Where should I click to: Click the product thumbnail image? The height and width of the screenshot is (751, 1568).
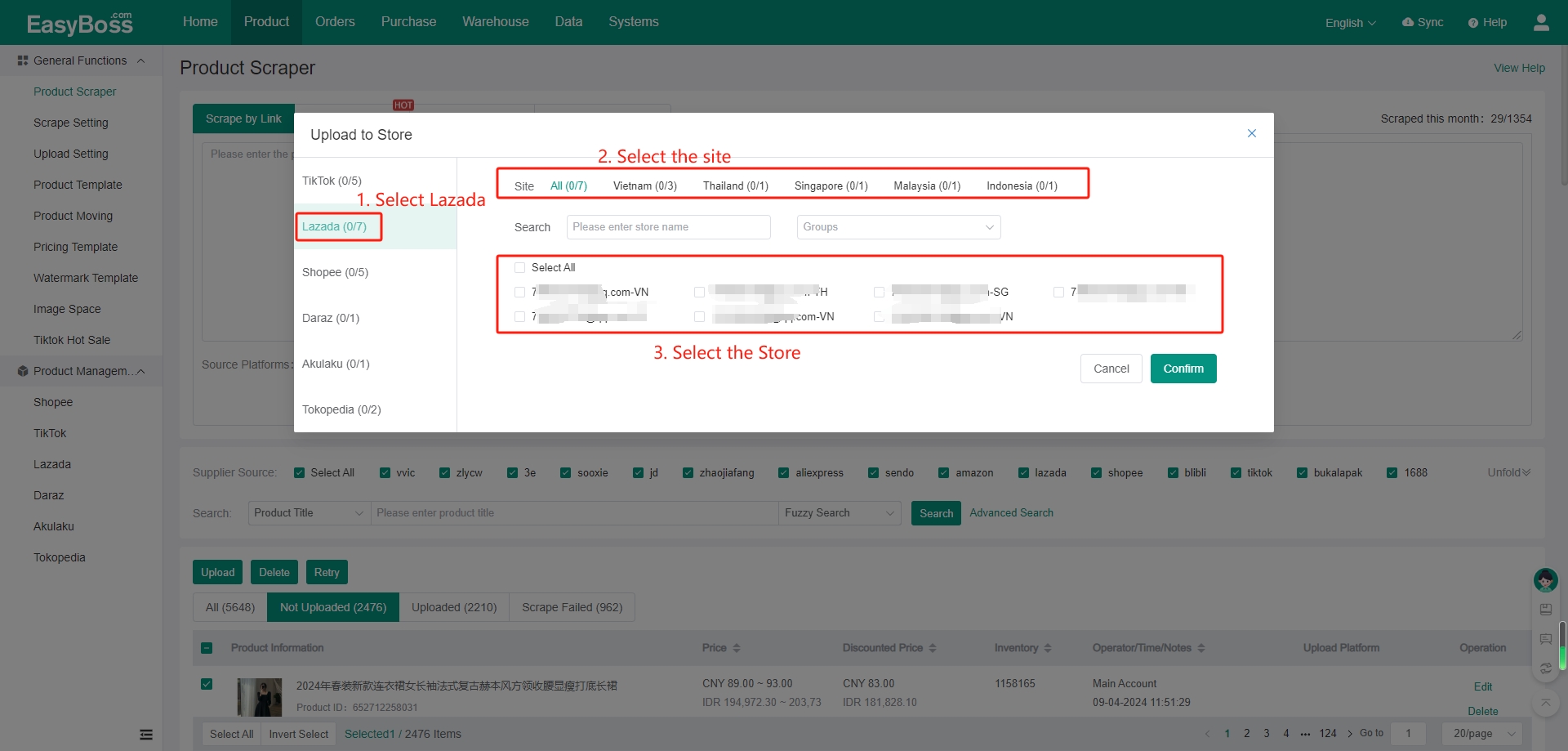(260, 697)
